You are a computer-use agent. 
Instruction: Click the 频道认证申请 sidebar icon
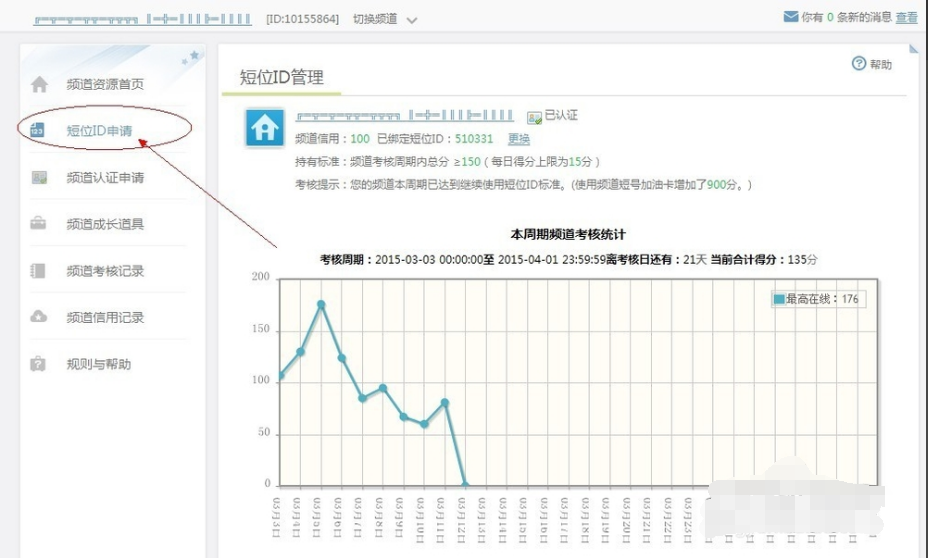pos(39,177)
